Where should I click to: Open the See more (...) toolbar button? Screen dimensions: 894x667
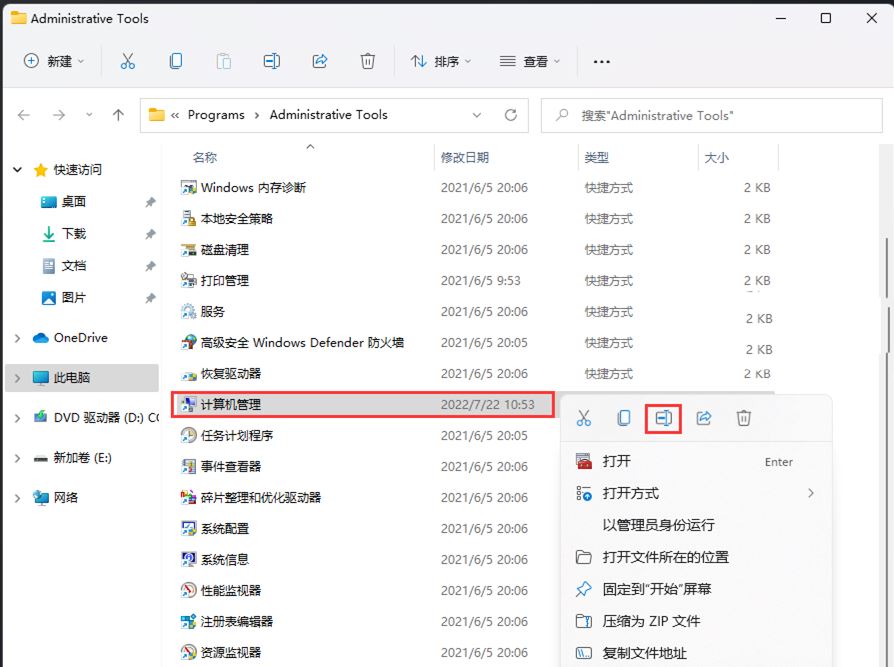(x=601, y=61)
